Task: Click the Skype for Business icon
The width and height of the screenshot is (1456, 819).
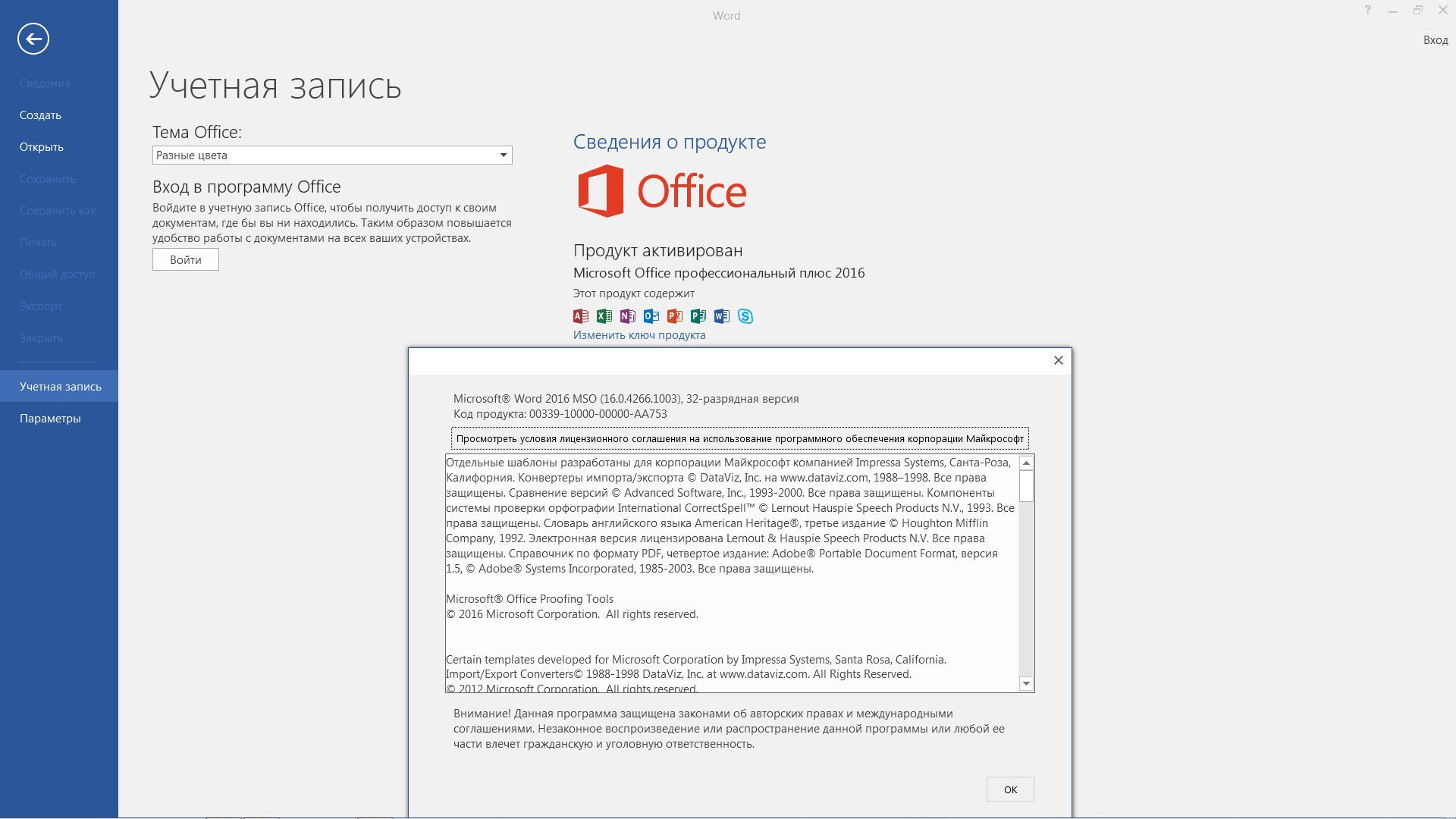Action: pyautogui.click(x=745, y=316)
